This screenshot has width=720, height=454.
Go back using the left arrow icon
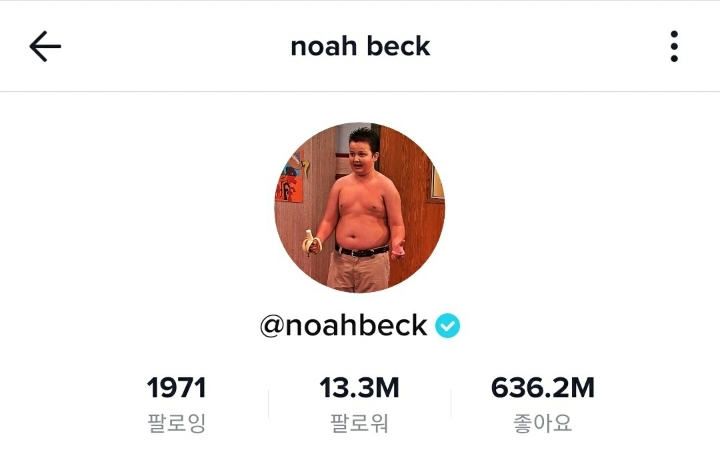tap(45, 46)
